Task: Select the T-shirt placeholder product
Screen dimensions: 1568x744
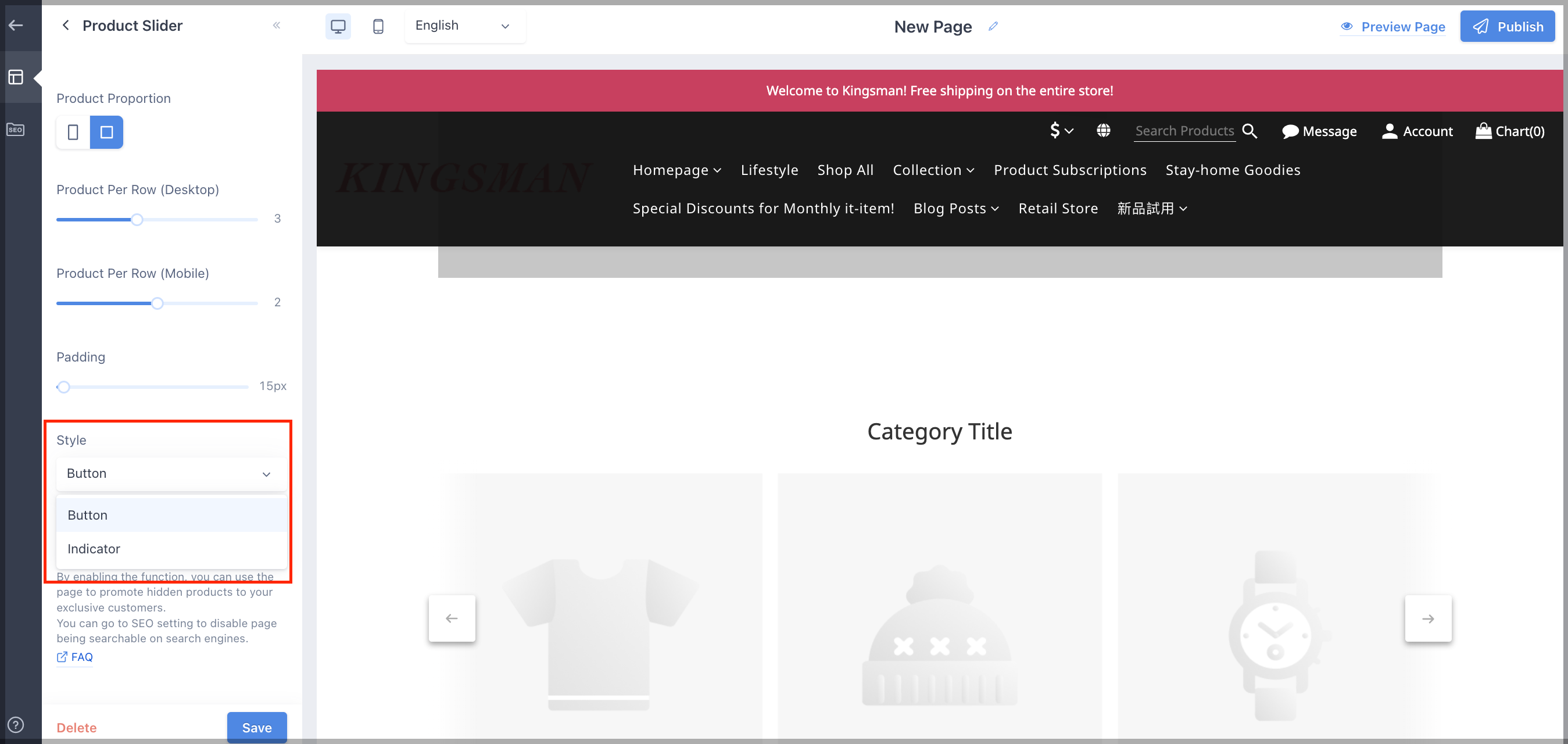Action: click(600, 609)
